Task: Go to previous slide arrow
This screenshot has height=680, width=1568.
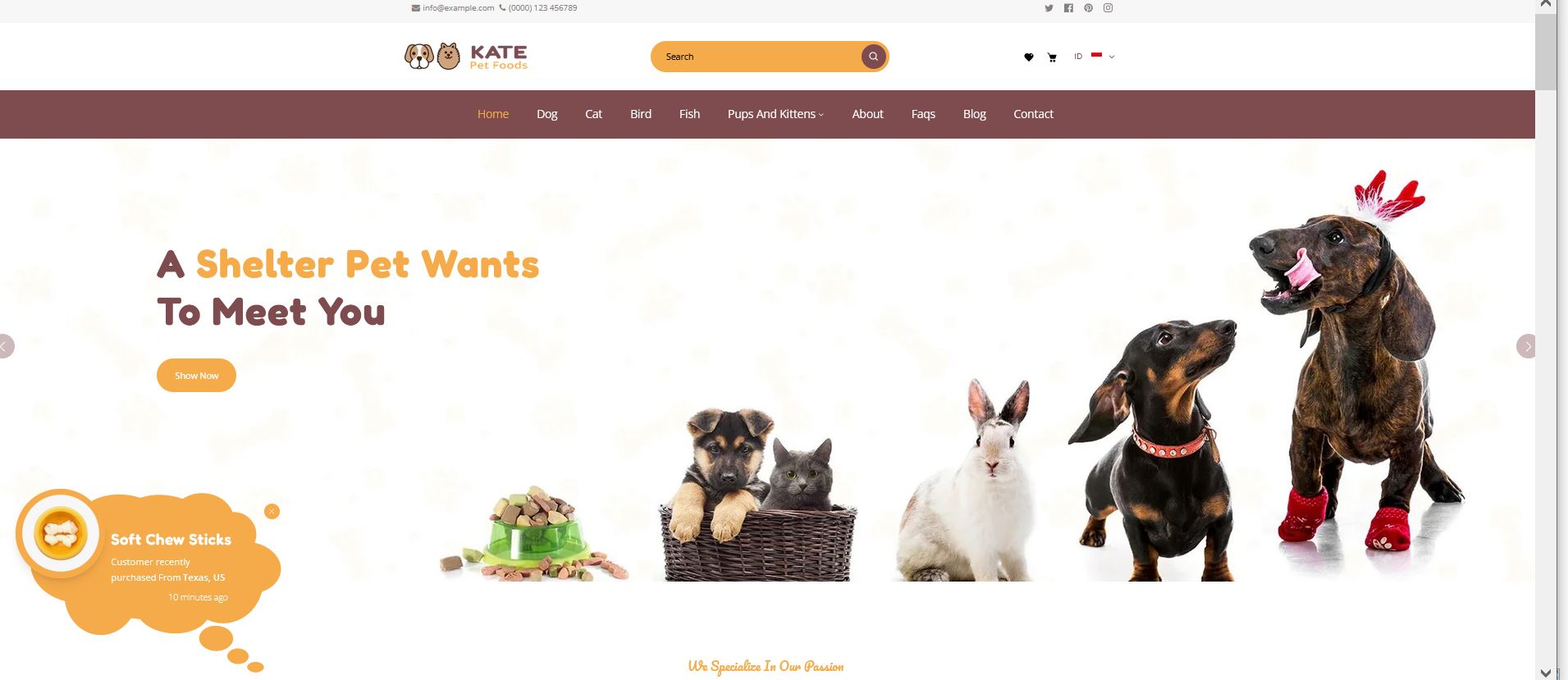Action: (7, 346)
